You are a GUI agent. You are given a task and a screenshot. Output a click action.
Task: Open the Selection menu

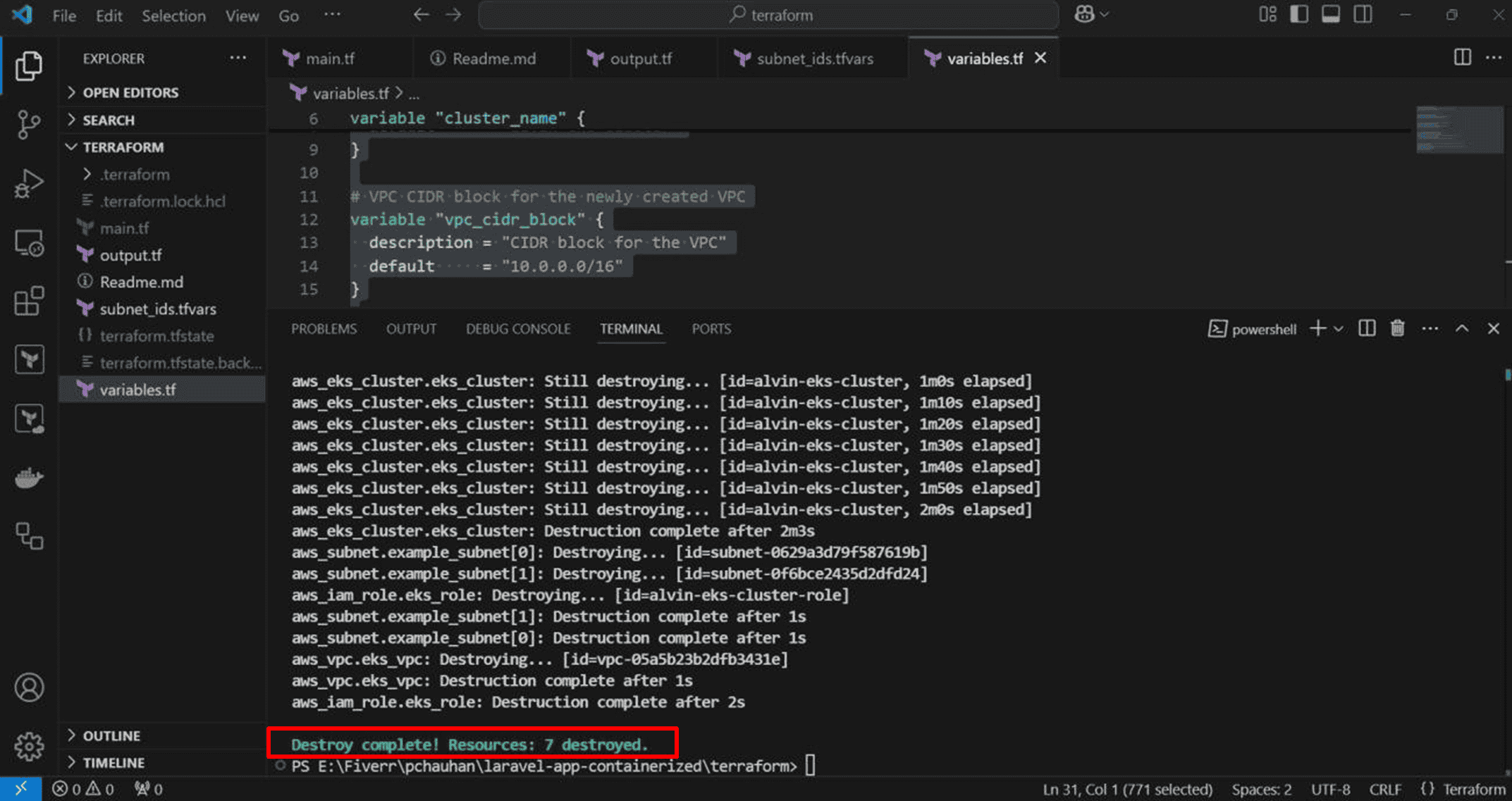pyautogui.click(x=173, y=15)
